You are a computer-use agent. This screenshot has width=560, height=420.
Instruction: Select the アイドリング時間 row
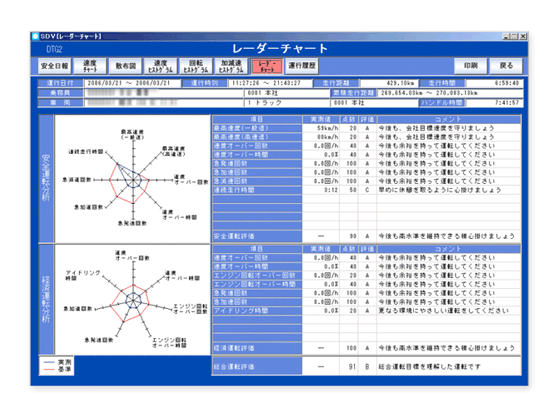tap(366, 311)
